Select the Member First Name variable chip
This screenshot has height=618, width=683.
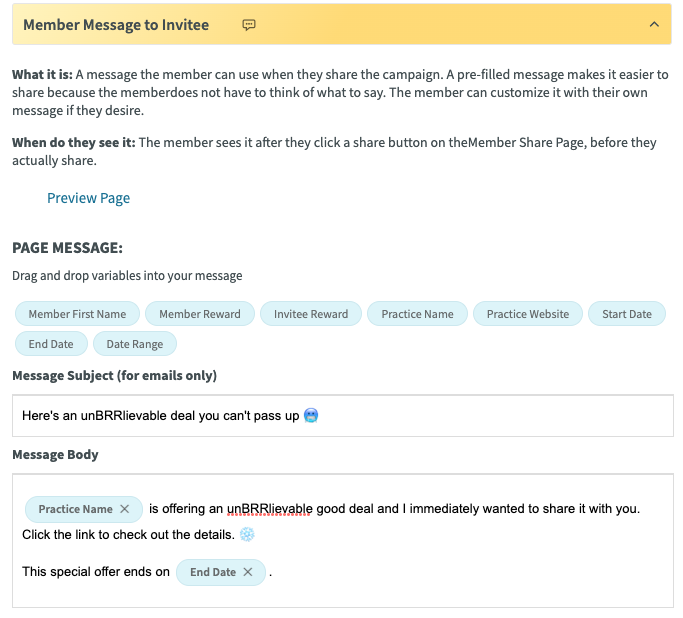click(77, 314)
